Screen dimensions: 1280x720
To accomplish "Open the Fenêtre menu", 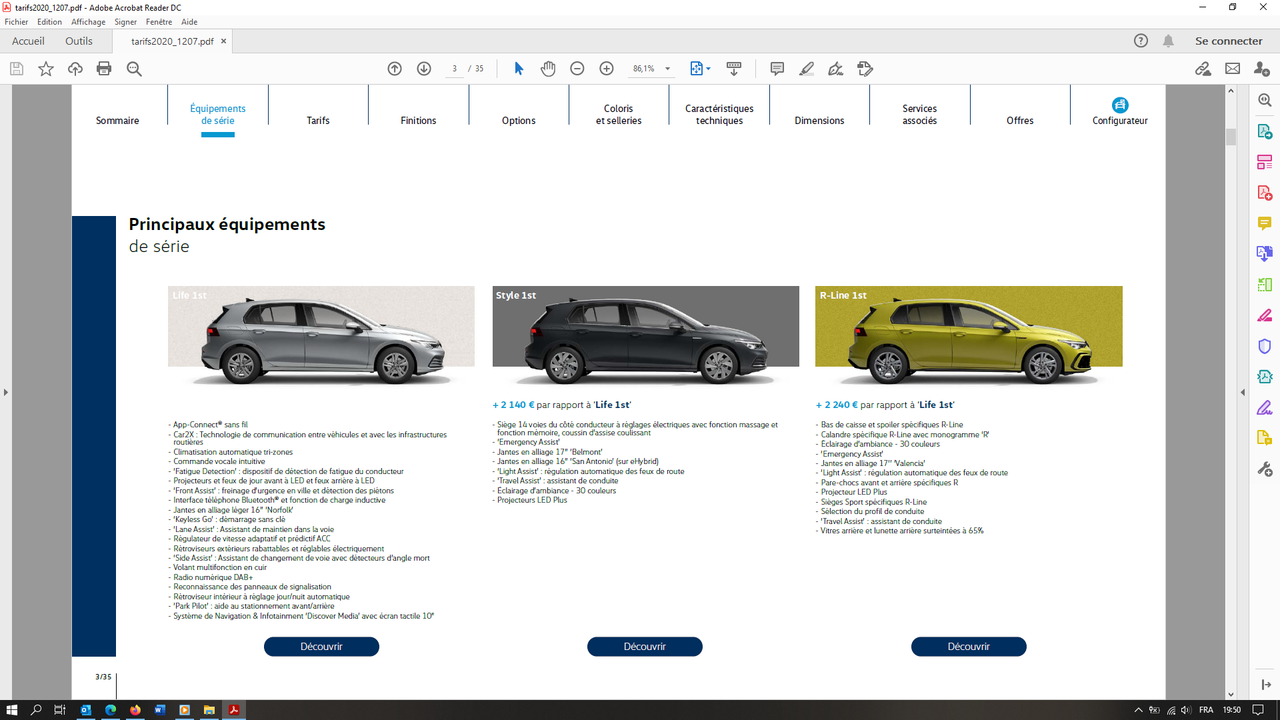I will (159, 21).
